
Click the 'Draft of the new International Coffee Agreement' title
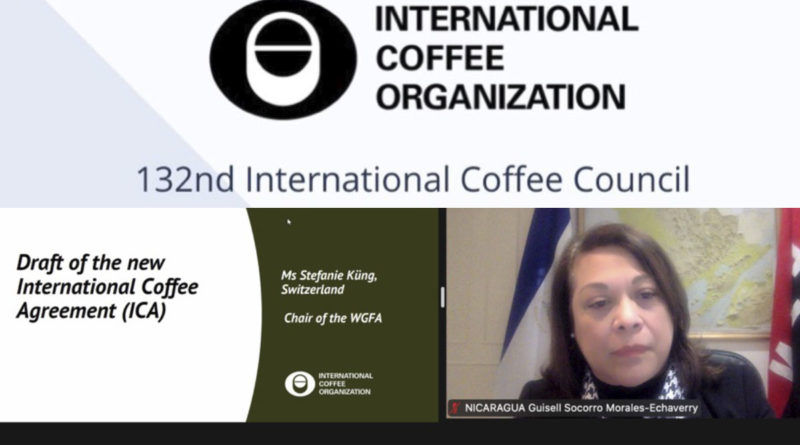pos(107,287)
